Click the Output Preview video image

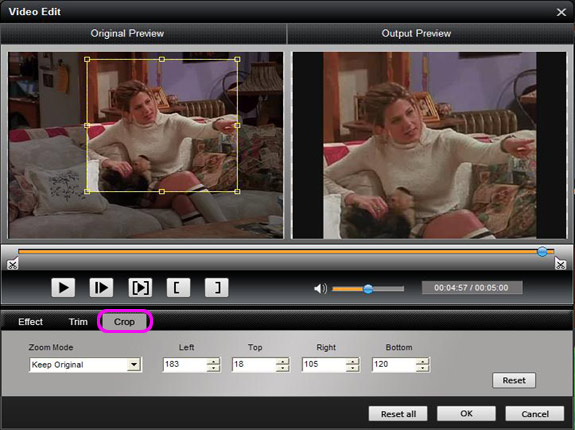click(429, 146)
